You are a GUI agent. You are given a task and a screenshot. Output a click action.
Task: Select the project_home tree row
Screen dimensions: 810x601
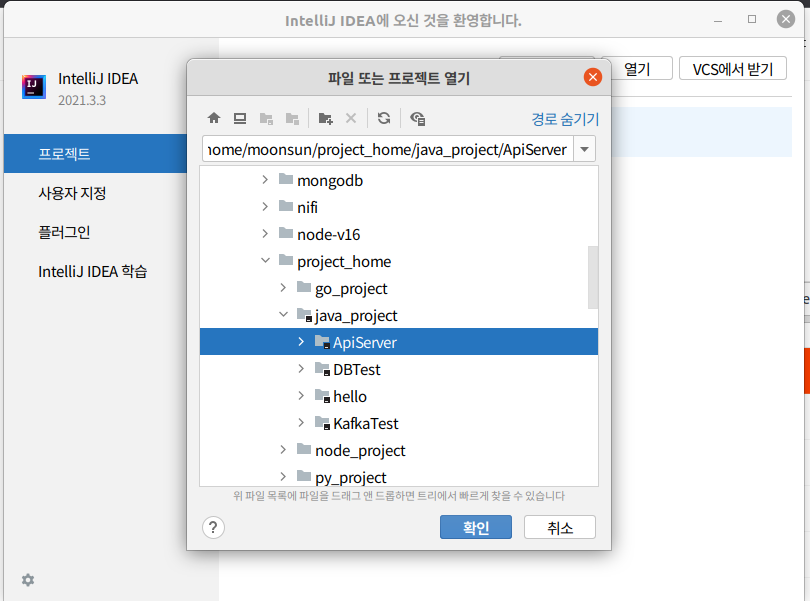pos(399,261)
